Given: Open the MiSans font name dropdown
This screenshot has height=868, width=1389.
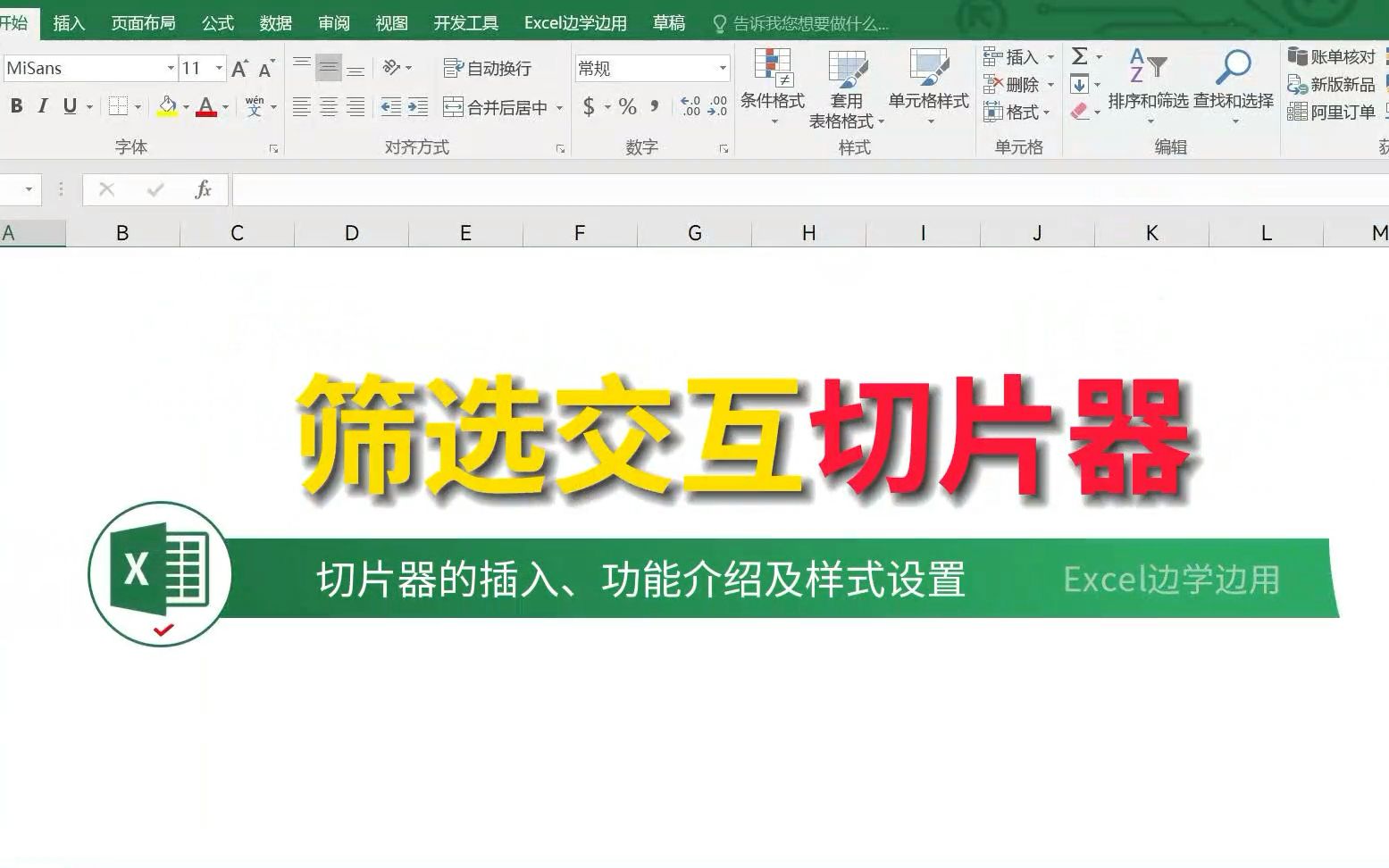Looking at the screenshot, I should (171, 68).
